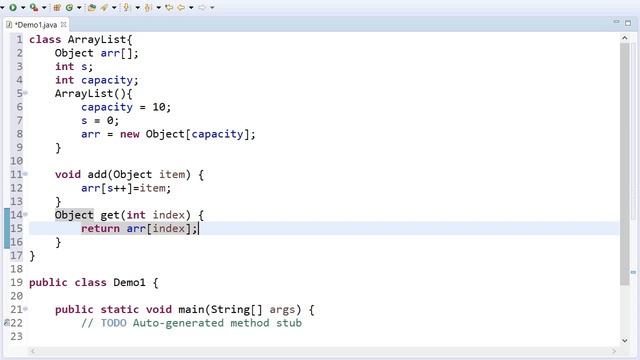The width and height of the screenshot is (640, 360).
Task: Open the Forward history dropdown arrow
Action: [212, 7]
